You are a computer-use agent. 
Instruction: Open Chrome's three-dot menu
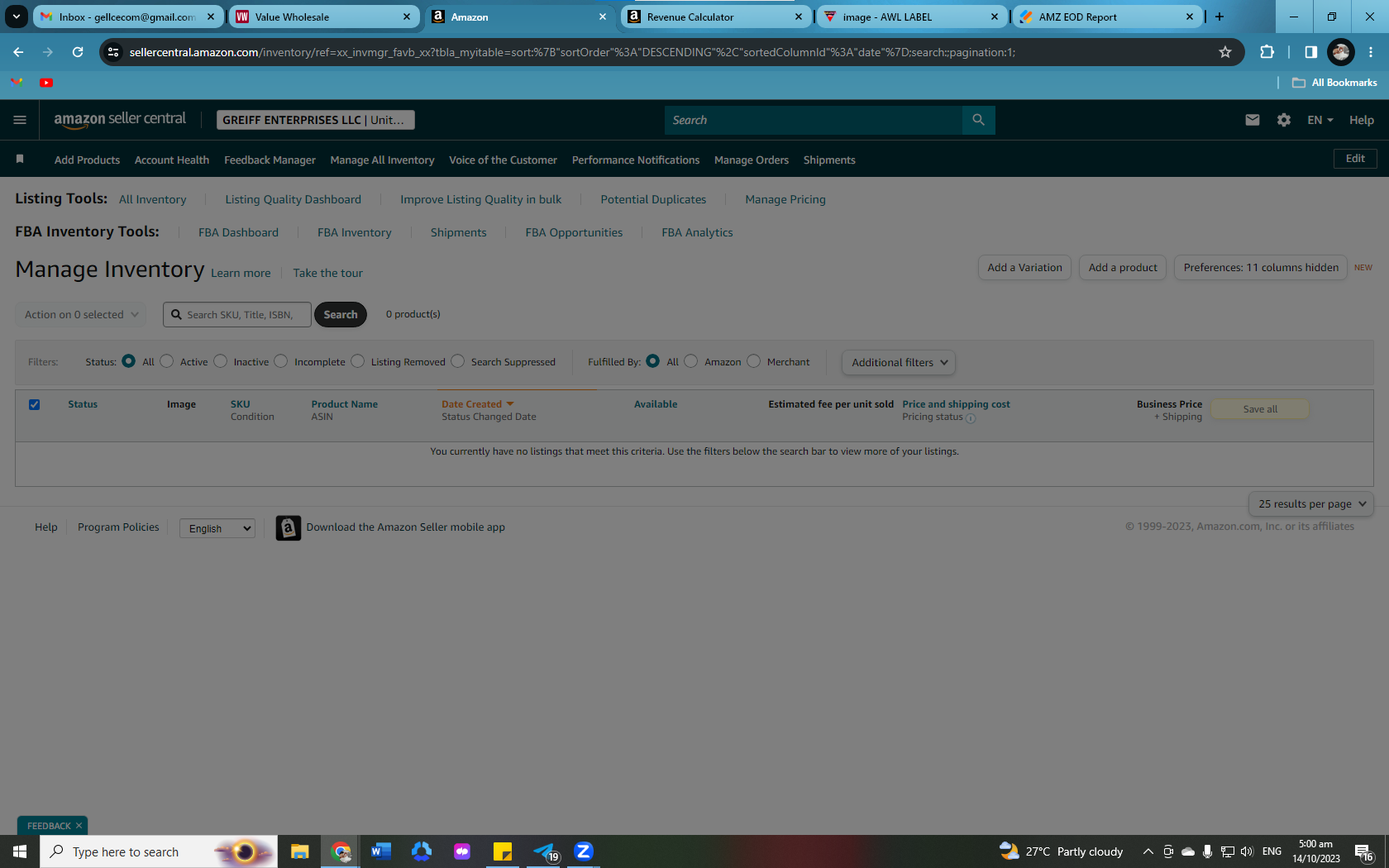[x=1371, y=52]
